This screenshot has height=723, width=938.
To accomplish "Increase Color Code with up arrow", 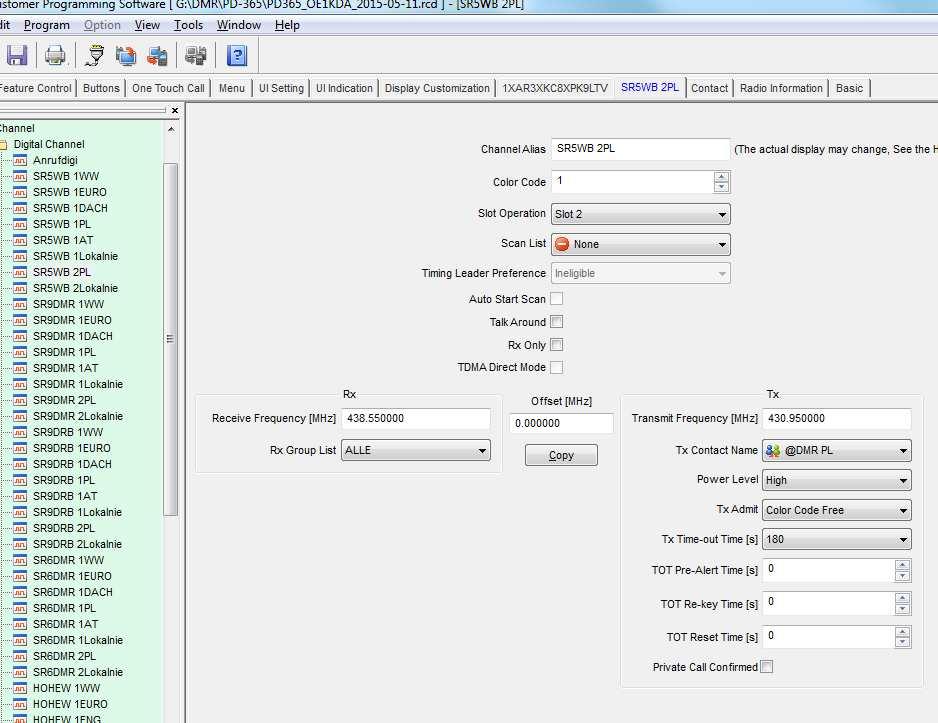I will click(x=721, y=177).
